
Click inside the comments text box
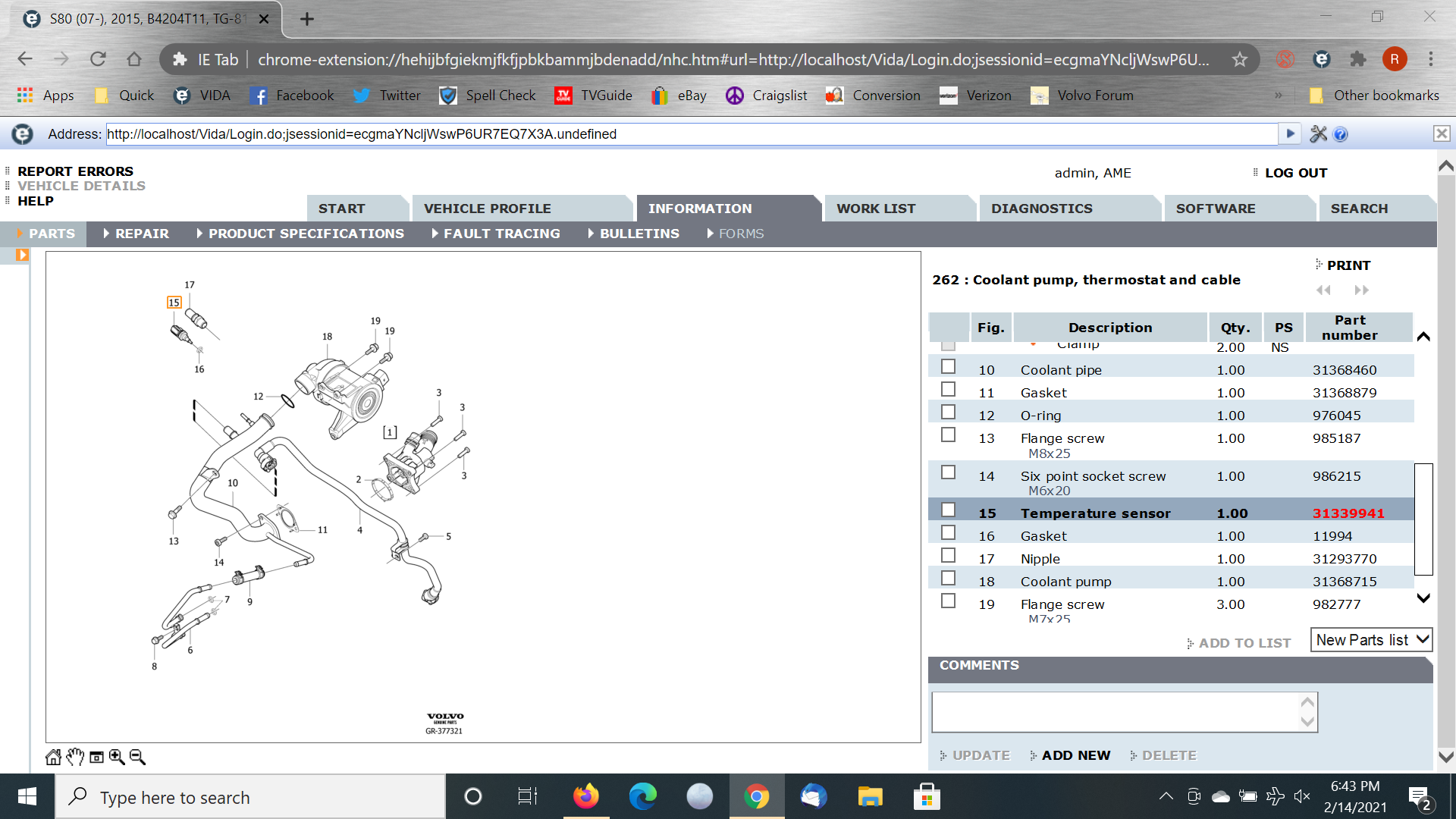click(1115, 712)
